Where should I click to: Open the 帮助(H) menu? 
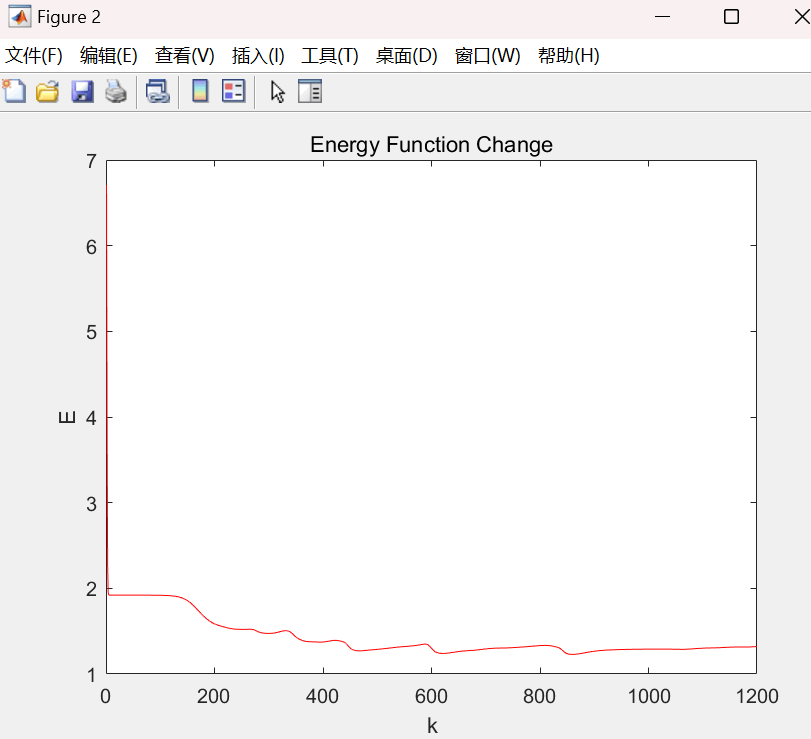pos(568,56)
